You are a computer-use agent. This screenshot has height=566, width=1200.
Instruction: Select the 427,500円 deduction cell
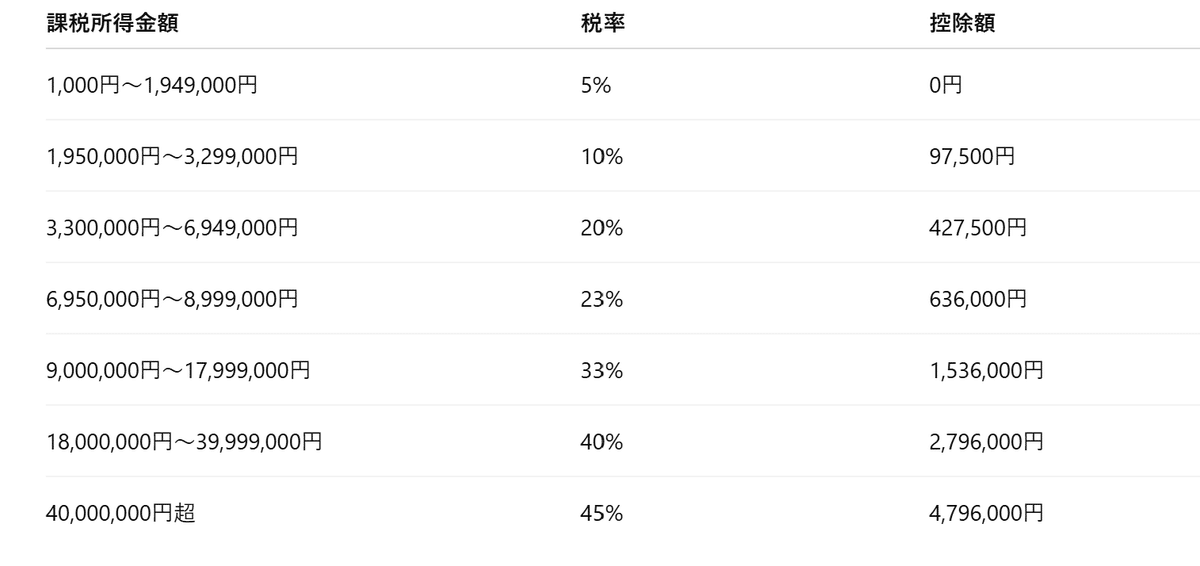pos(977,228)
